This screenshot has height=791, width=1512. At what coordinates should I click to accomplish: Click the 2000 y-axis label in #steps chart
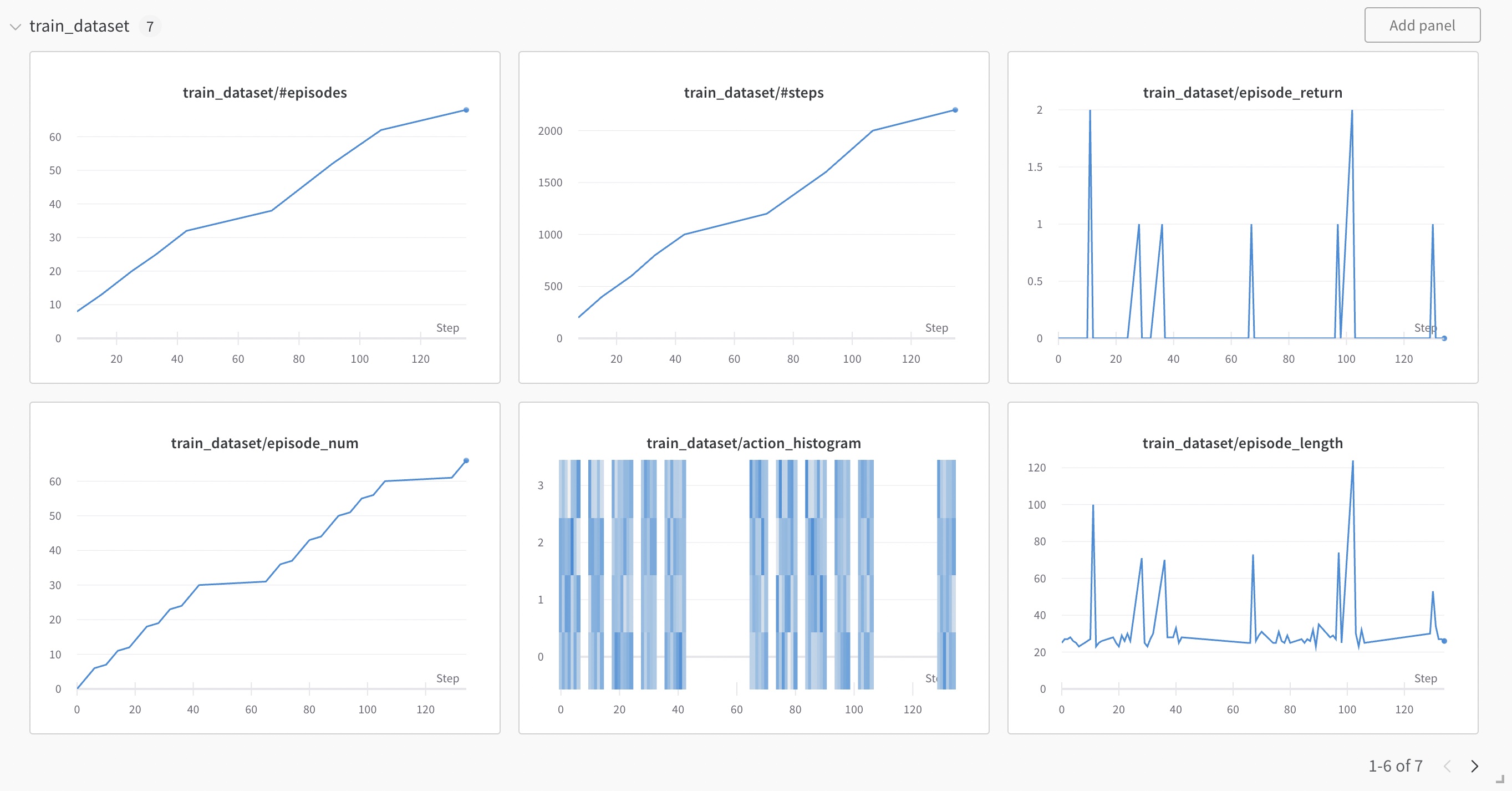[x=550, y=131]
